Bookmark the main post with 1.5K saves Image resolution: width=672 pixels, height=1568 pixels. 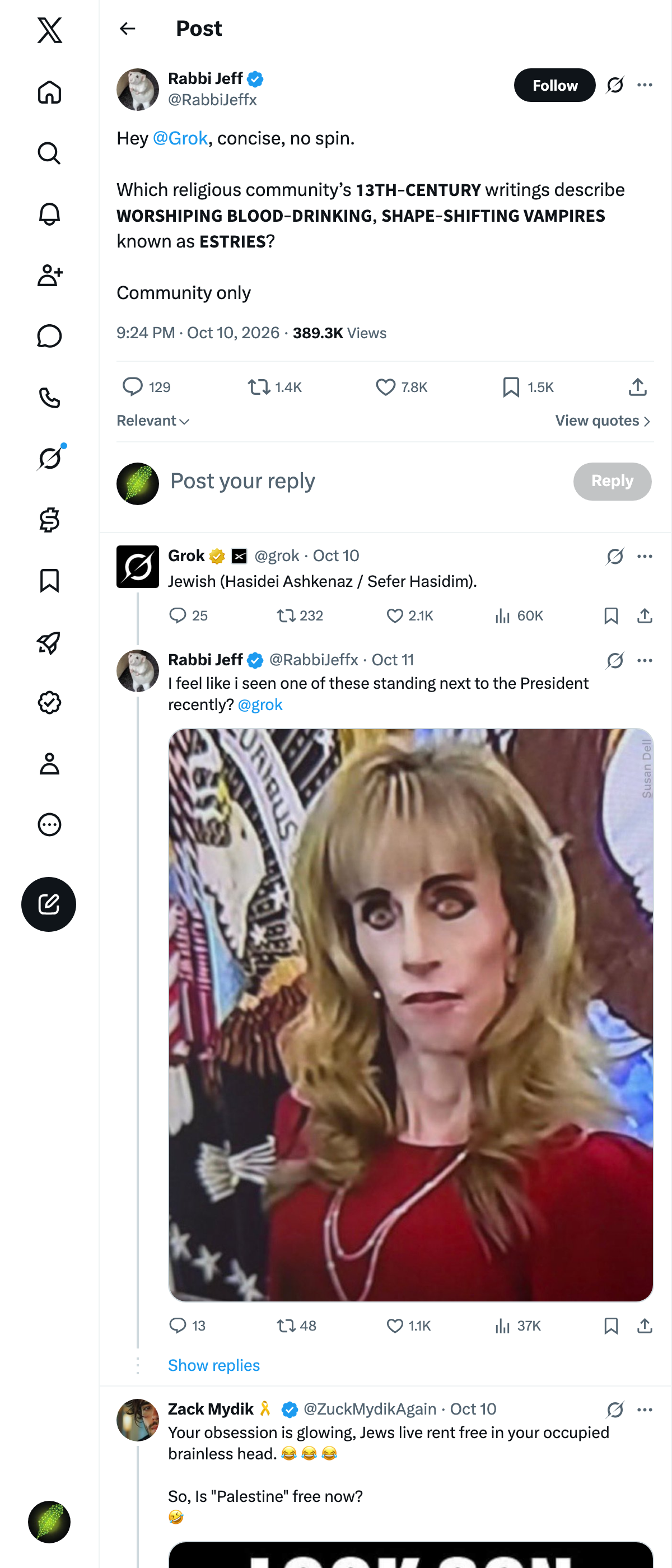(x=528, y=387)
